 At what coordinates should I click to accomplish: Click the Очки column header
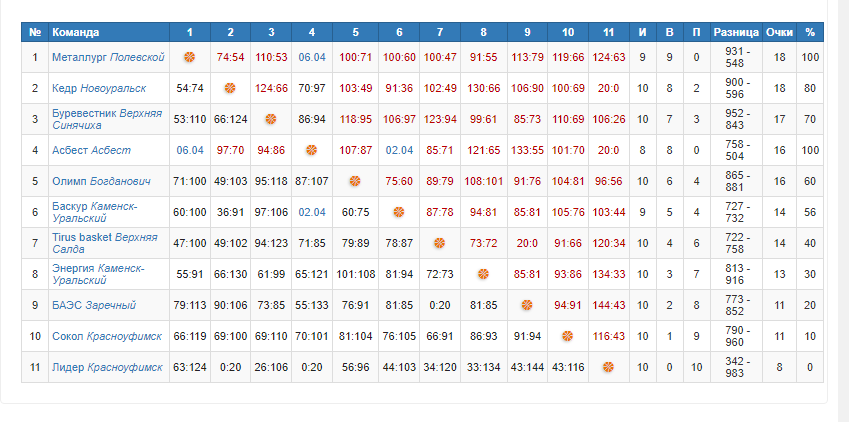(780, 33)
